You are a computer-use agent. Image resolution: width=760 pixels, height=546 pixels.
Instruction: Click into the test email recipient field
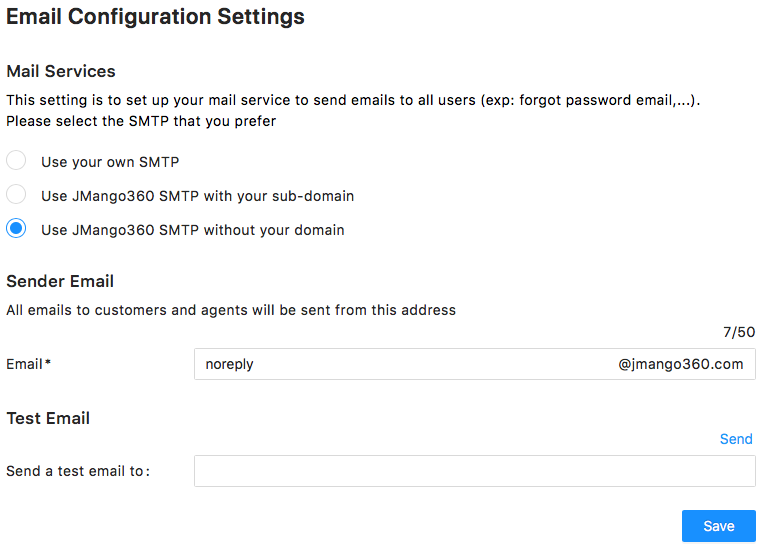[x=474, y=471]
